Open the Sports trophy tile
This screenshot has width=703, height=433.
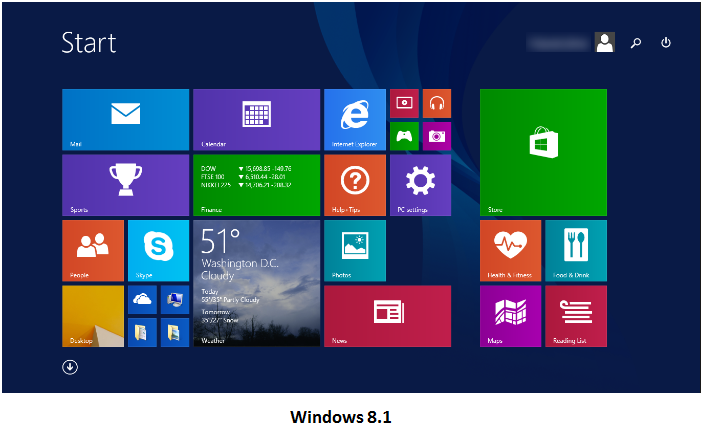pos(126,185)
